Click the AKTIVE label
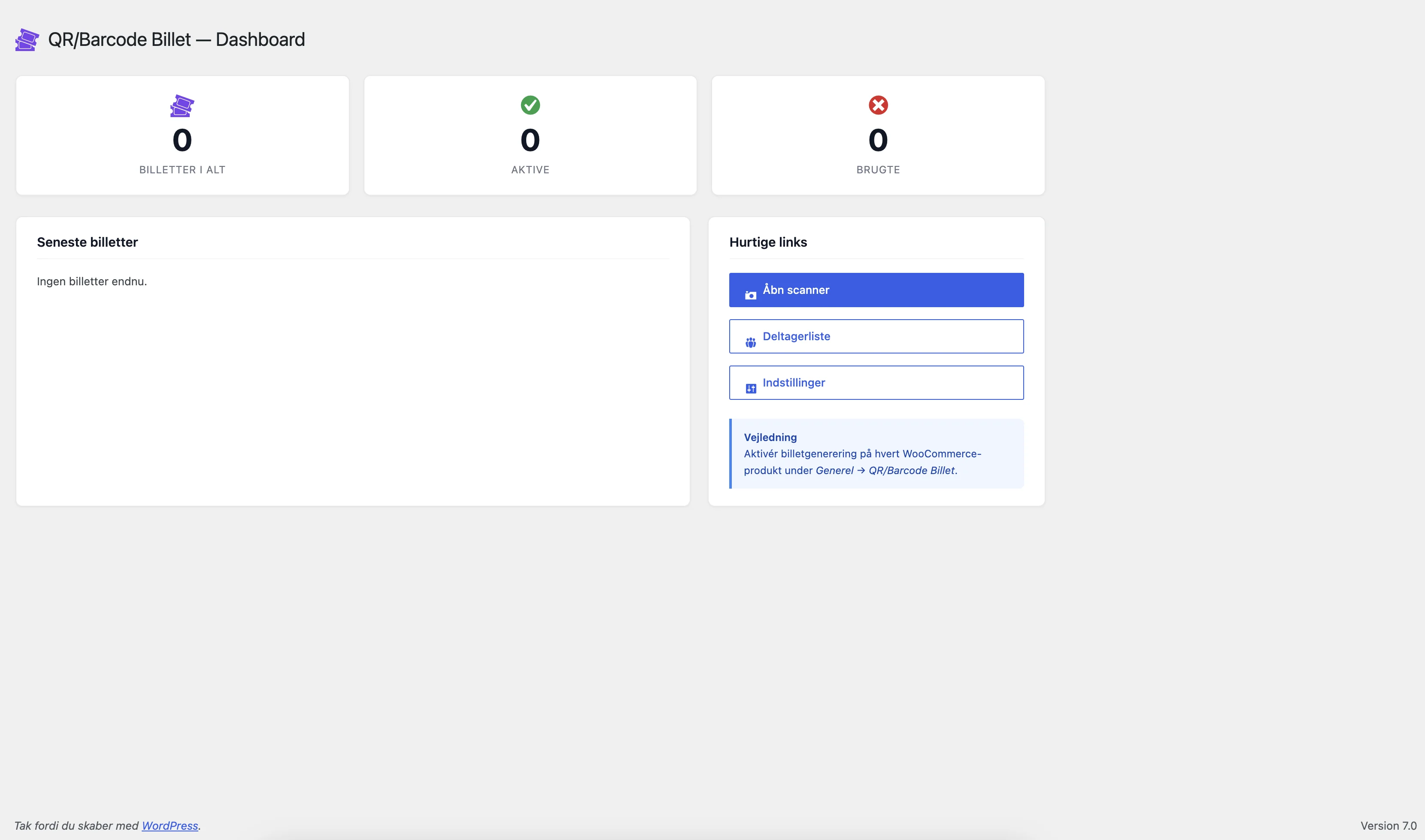The image size is (1425, 840). [530, 170]
